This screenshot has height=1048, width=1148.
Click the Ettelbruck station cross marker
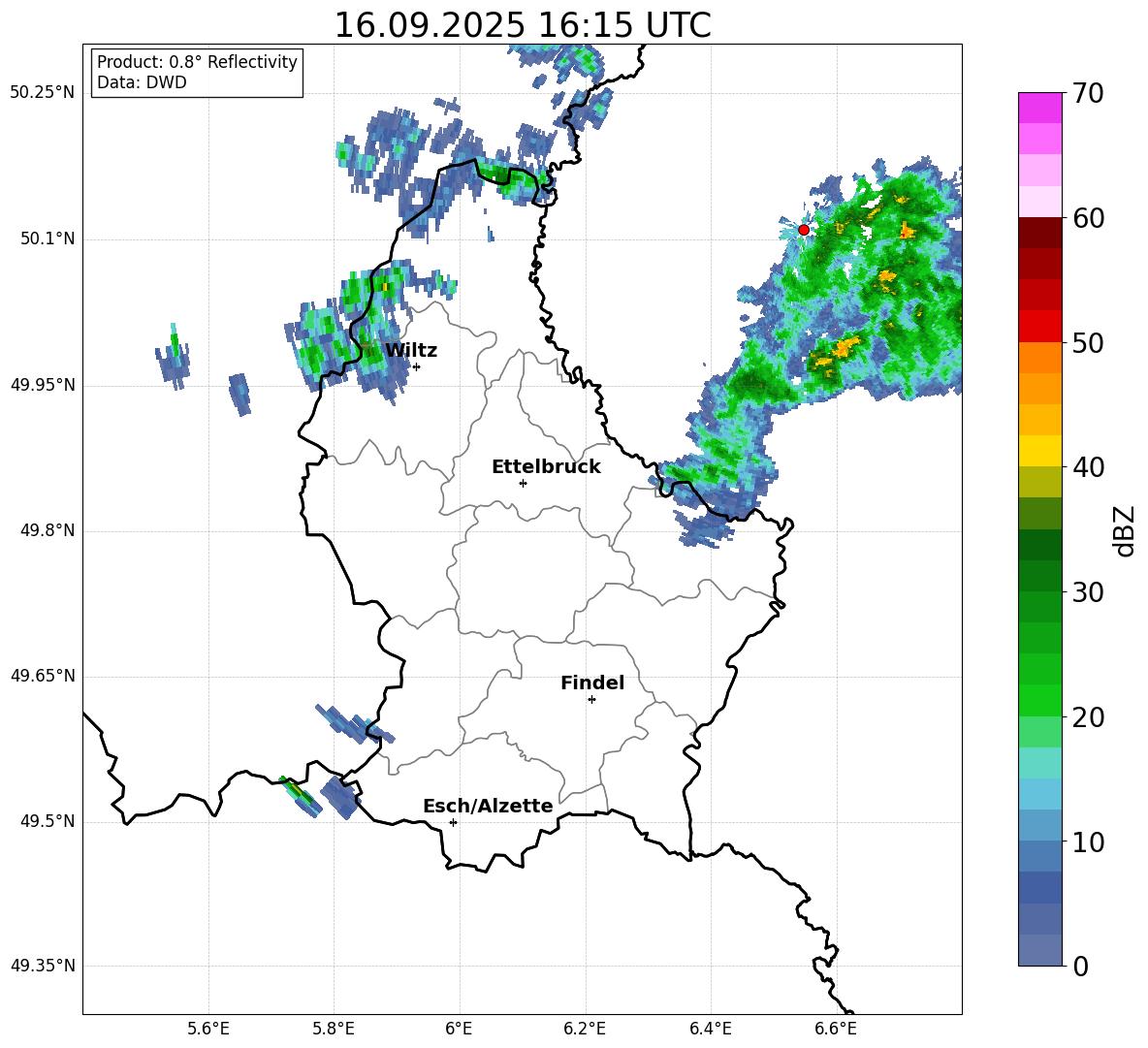coord(523,483)
